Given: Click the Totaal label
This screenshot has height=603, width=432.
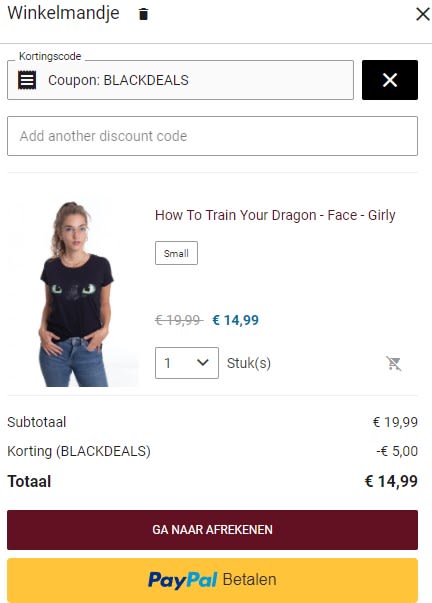Looking at the screenshot, I should pos(29,481).
